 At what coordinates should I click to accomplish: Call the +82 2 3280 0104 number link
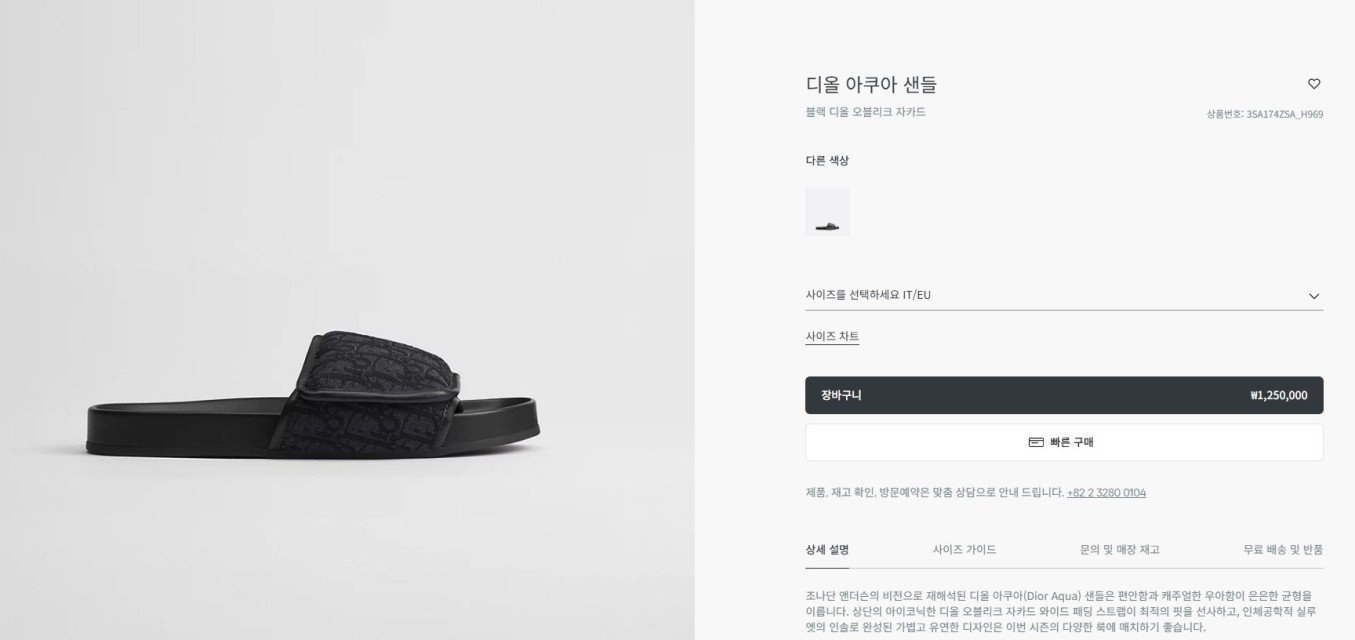click(1106, 493)
